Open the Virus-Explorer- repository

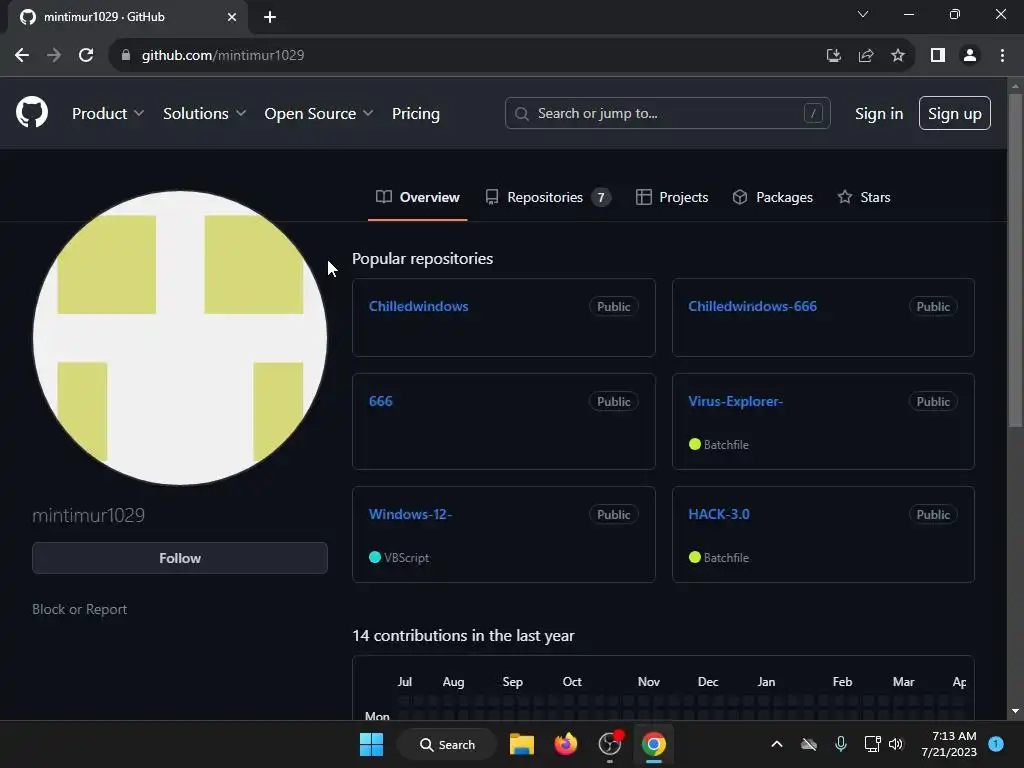735,401
